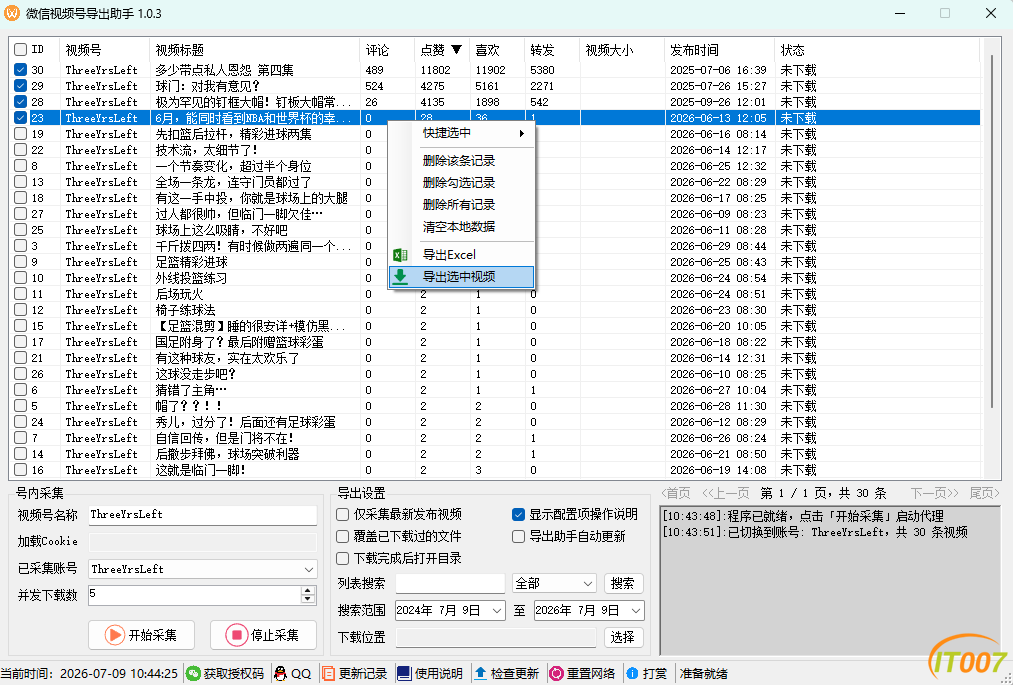This screenshot has width=1013, height=685.
Task: Uncheck the 显示配置项操作说明 checkbox
Action: 518,514
